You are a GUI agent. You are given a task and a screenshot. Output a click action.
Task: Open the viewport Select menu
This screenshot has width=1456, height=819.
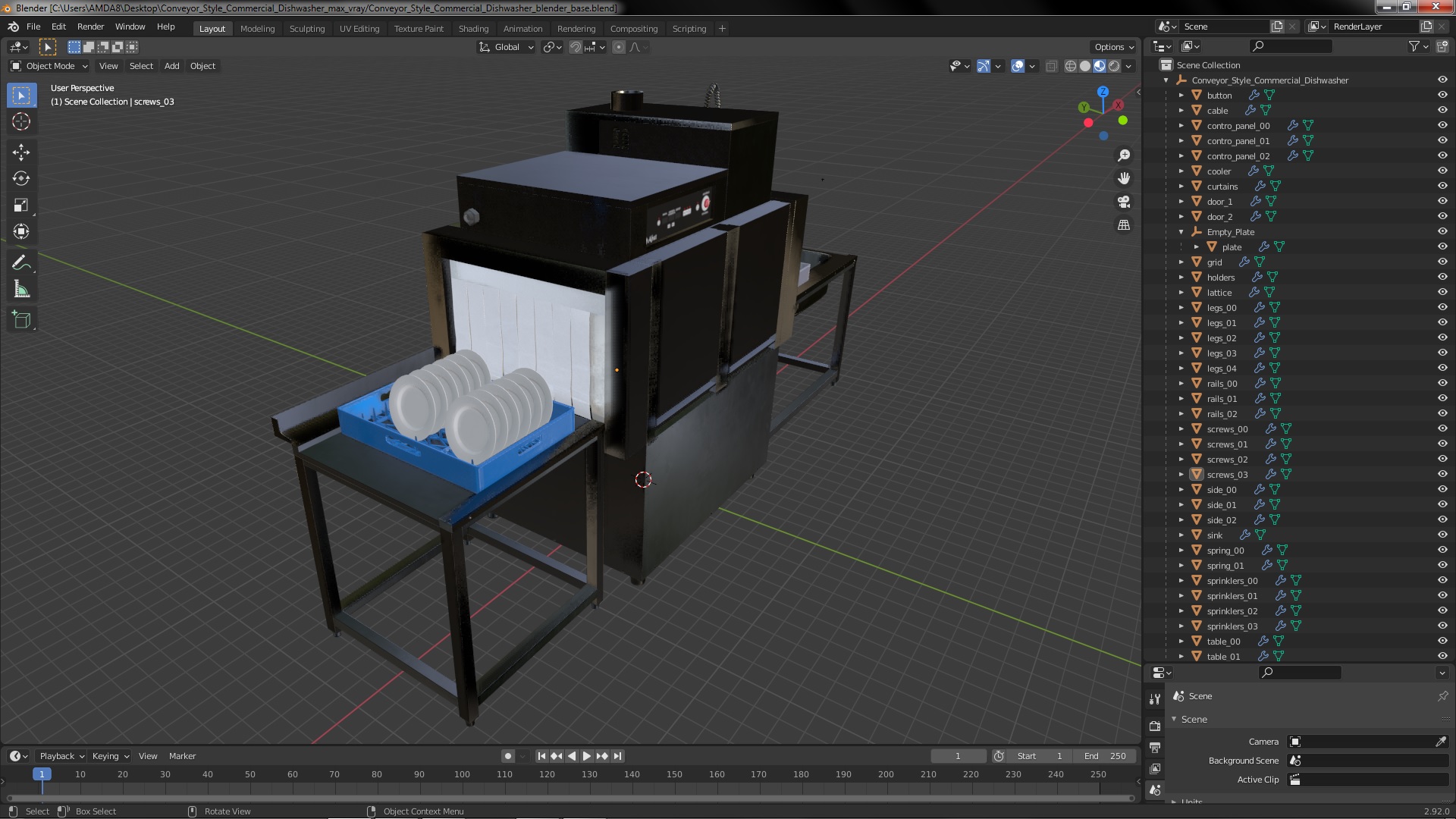point(141,66)
